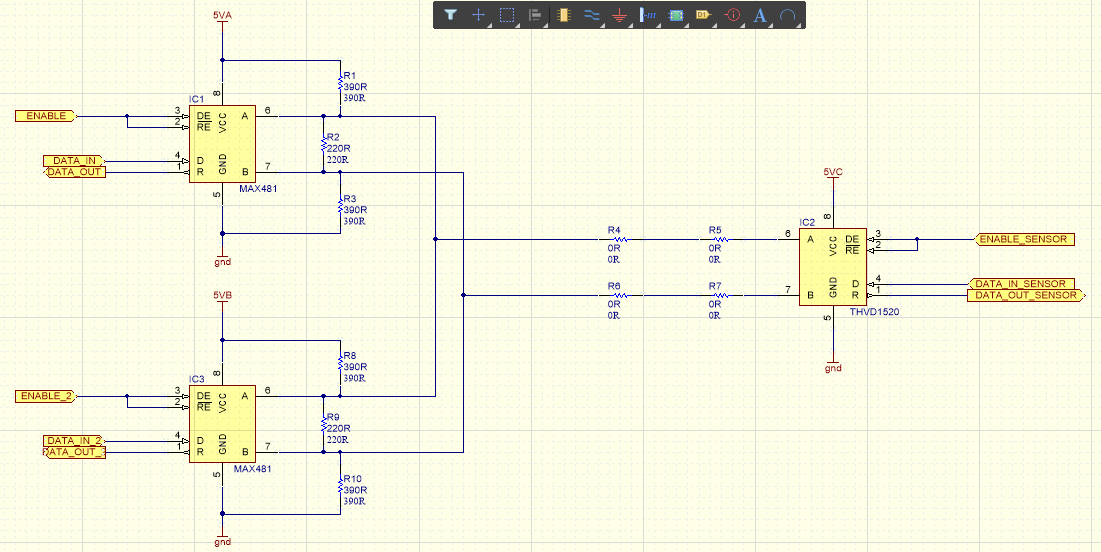Click the THVD1520 part name text
This screenshot has height=552, width=1101.
(x=874, y=311)
